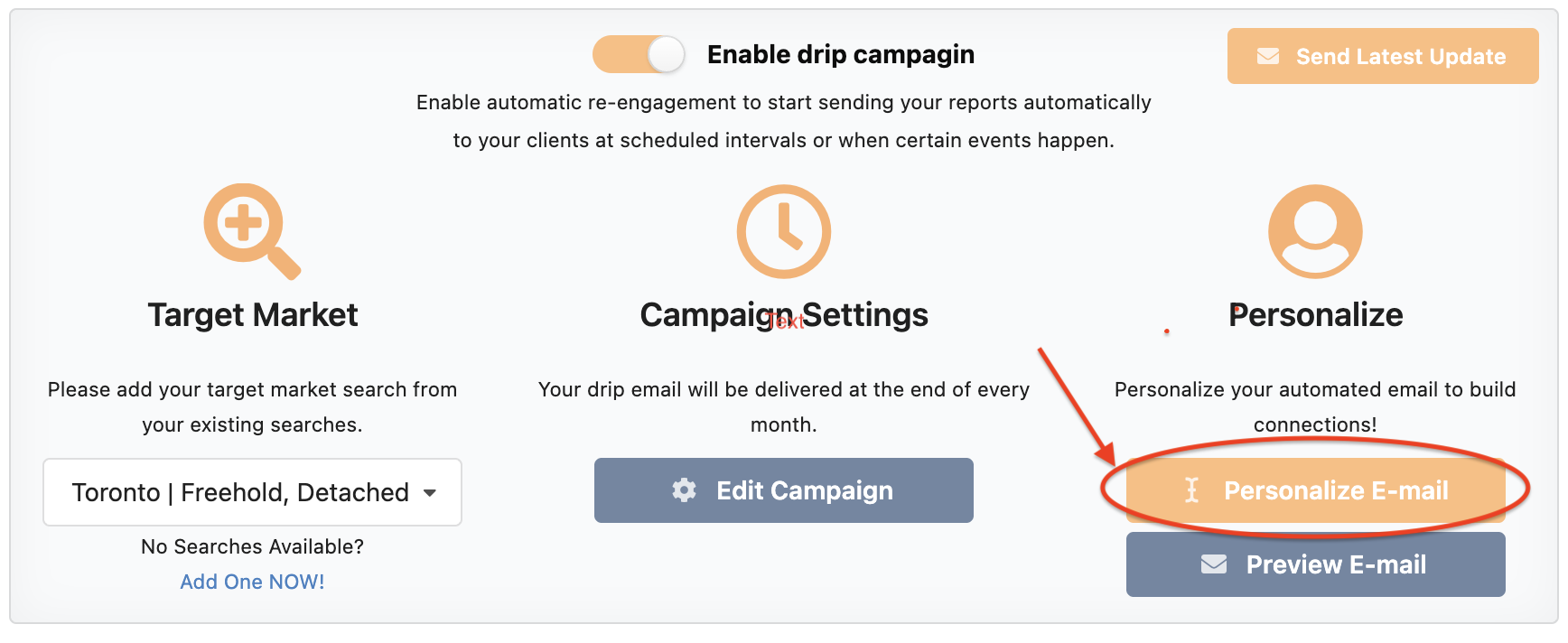The width and height of the screenshot is (1568, 643).
Task: Click the Personalize user avatar icon
Action: click(x=1315, y=231)
